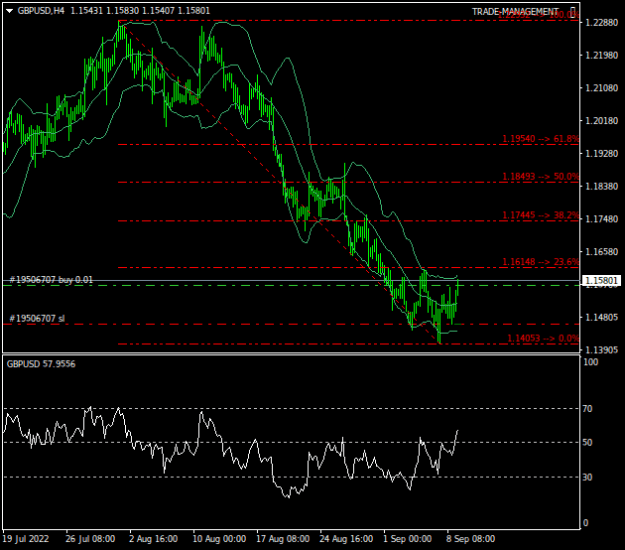Click price axis label 1.20180
625x550 pixels.
click(601, 121)
